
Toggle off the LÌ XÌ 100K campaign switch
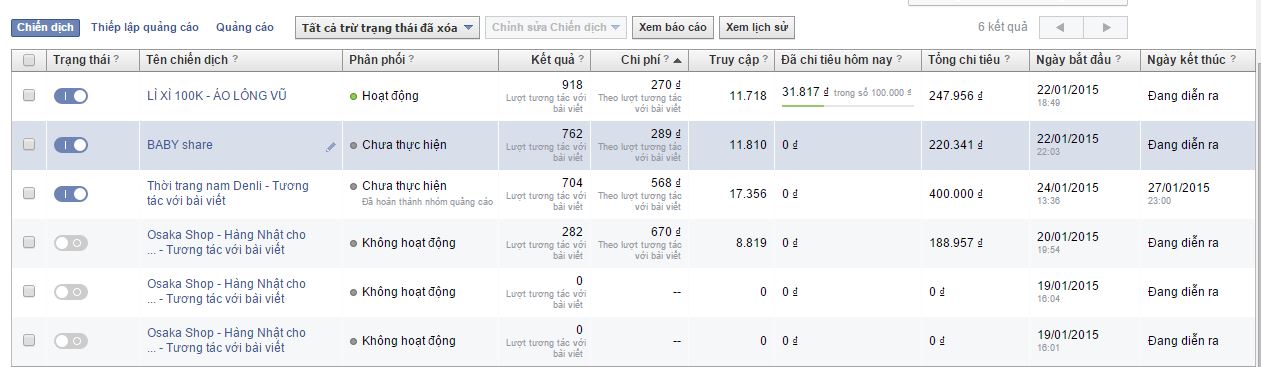(x=71, y=96)
